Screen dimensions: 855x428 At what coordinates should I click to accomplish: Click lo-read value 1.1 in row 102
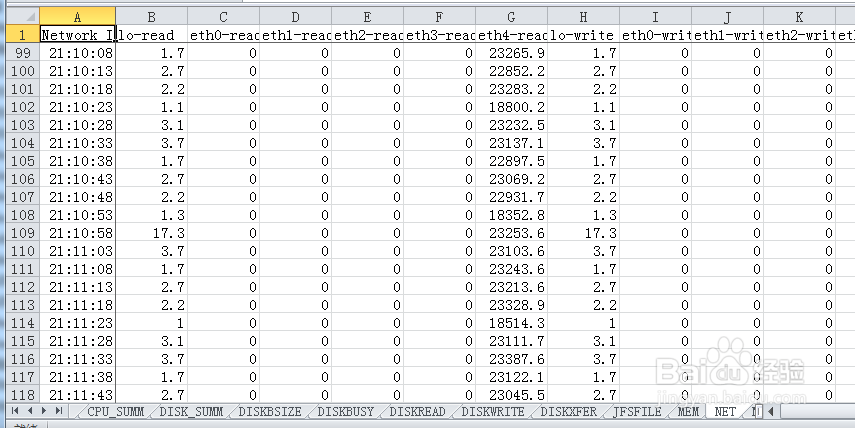click(152, 107)
